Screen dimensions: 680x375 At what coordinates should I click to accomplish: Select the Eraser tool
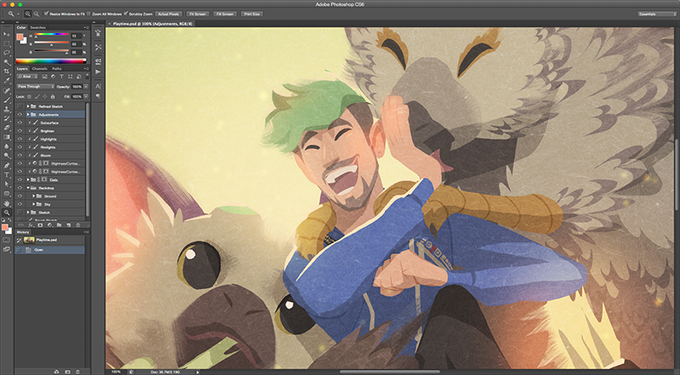tap(7, 128)
